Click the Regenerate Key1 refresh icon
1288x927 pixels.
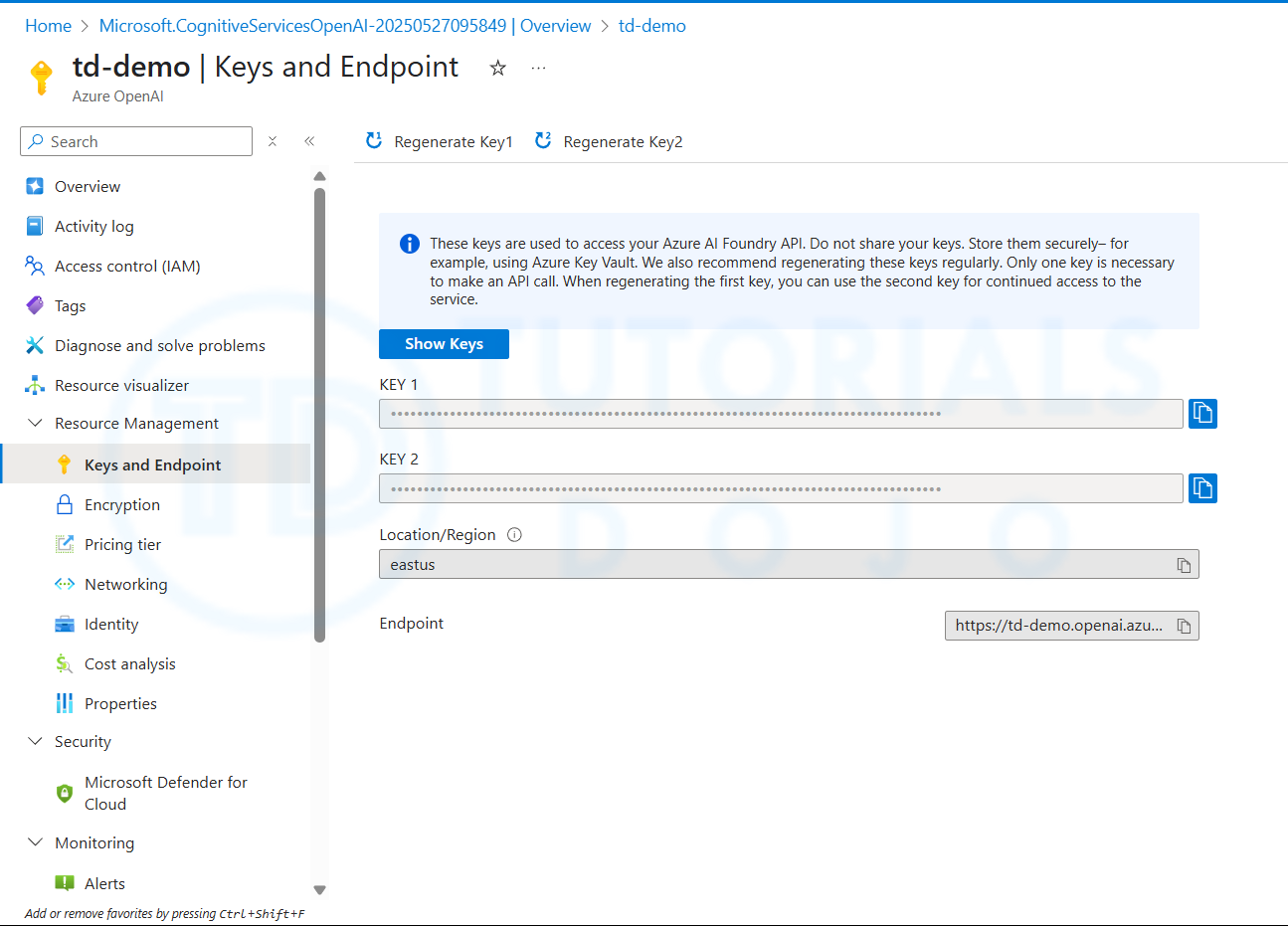[374, 140]
